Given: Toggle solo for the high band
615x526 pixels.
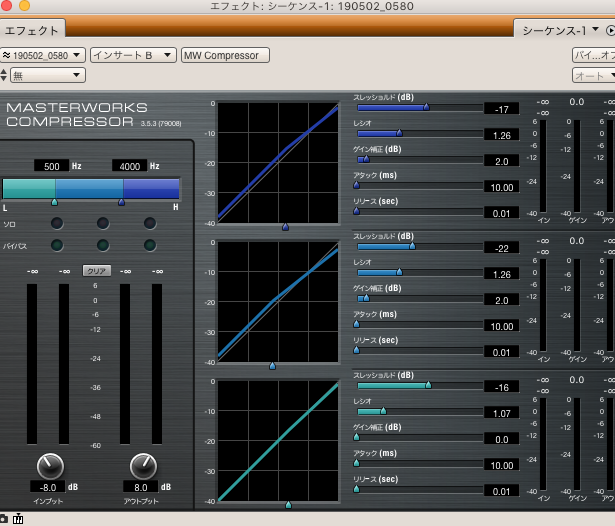Looking at the screenshot, I should tap(150, 223).
